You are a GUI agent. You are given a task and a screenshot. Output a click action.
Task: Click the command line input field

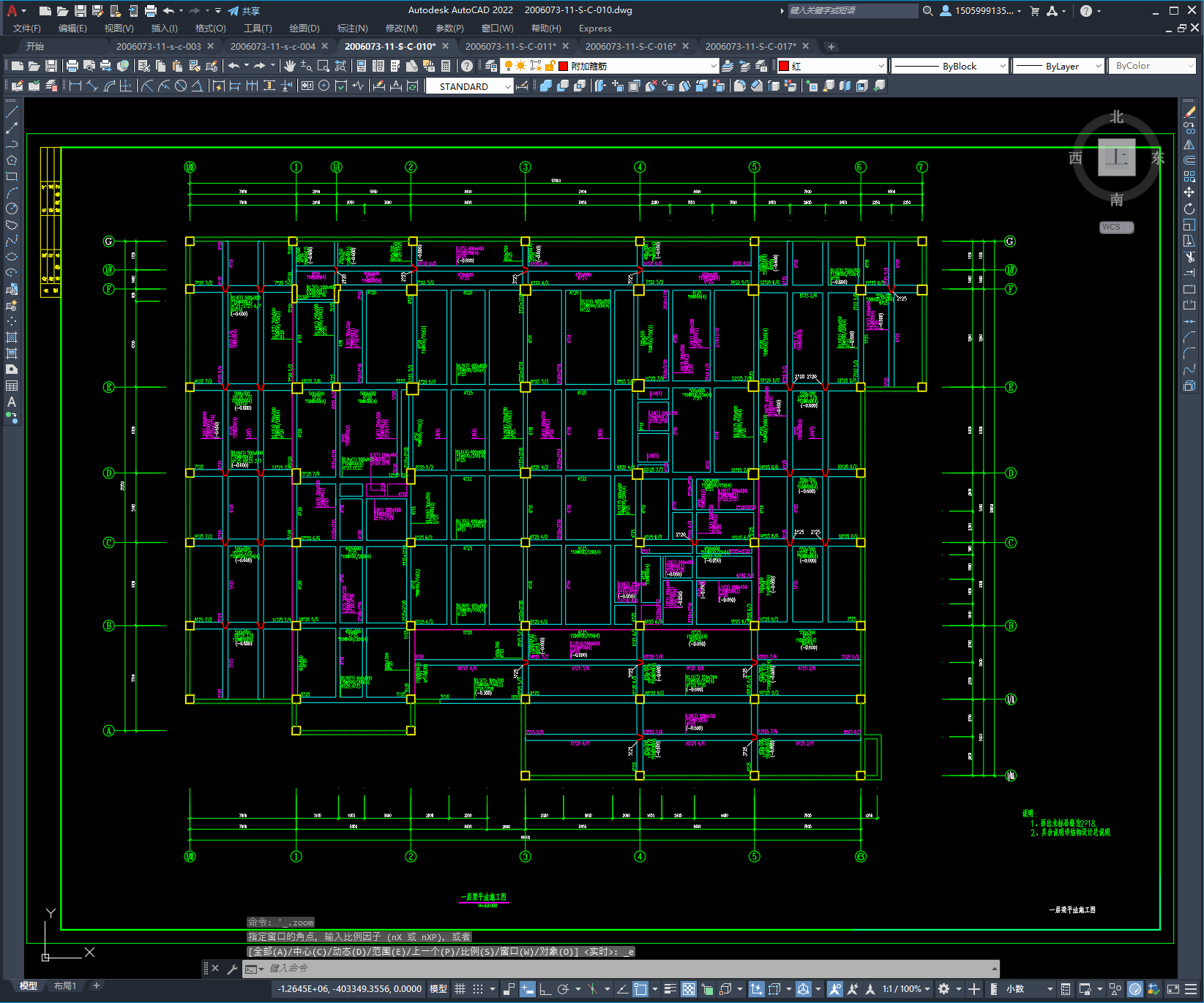point(622,969)
